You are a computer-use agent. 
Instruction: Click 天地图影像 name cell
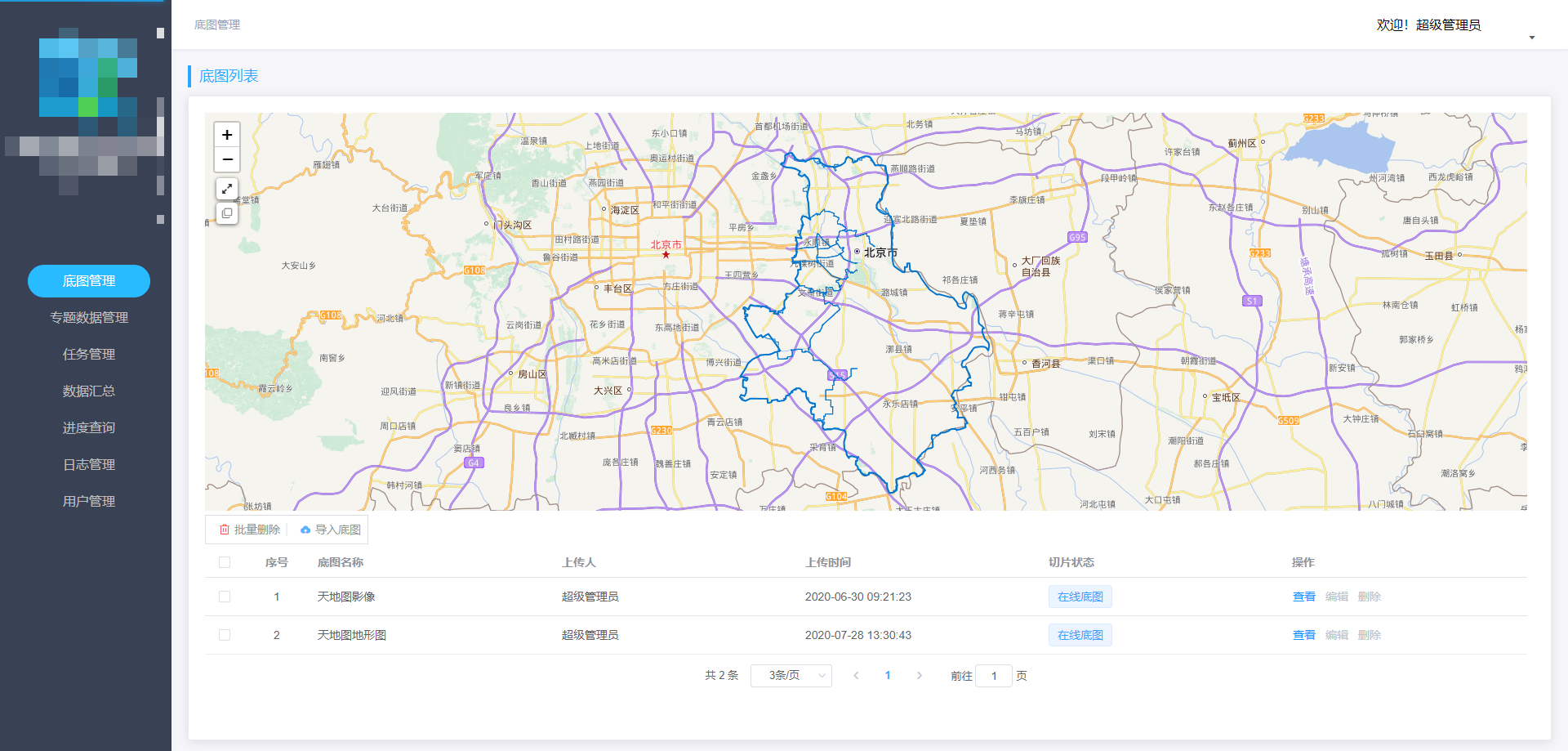pos(346,597)
